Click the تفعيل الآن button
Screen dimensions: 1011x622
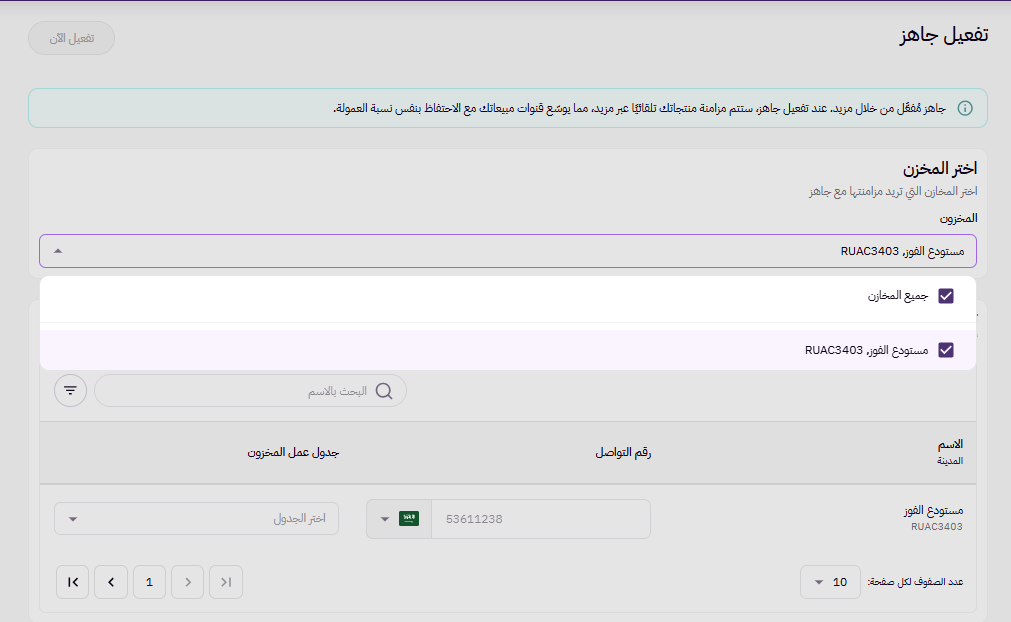click(72, 38)
